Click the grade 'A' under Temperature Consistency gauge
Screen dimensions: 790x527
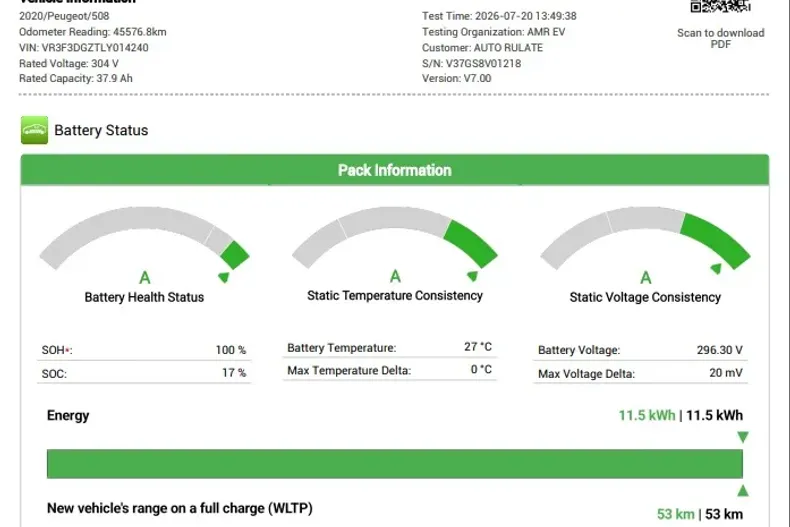click(x=396, y=276)
